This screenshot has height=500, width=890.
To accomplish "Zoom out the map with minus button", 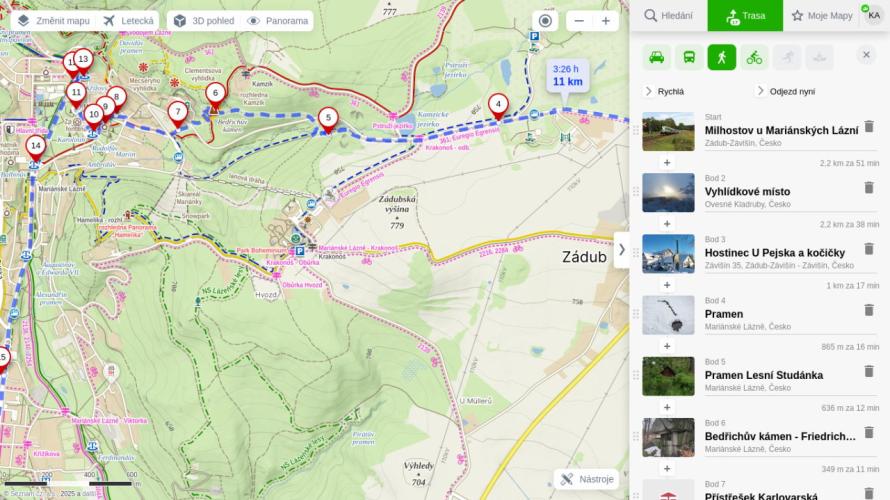I will pos(578,21).
